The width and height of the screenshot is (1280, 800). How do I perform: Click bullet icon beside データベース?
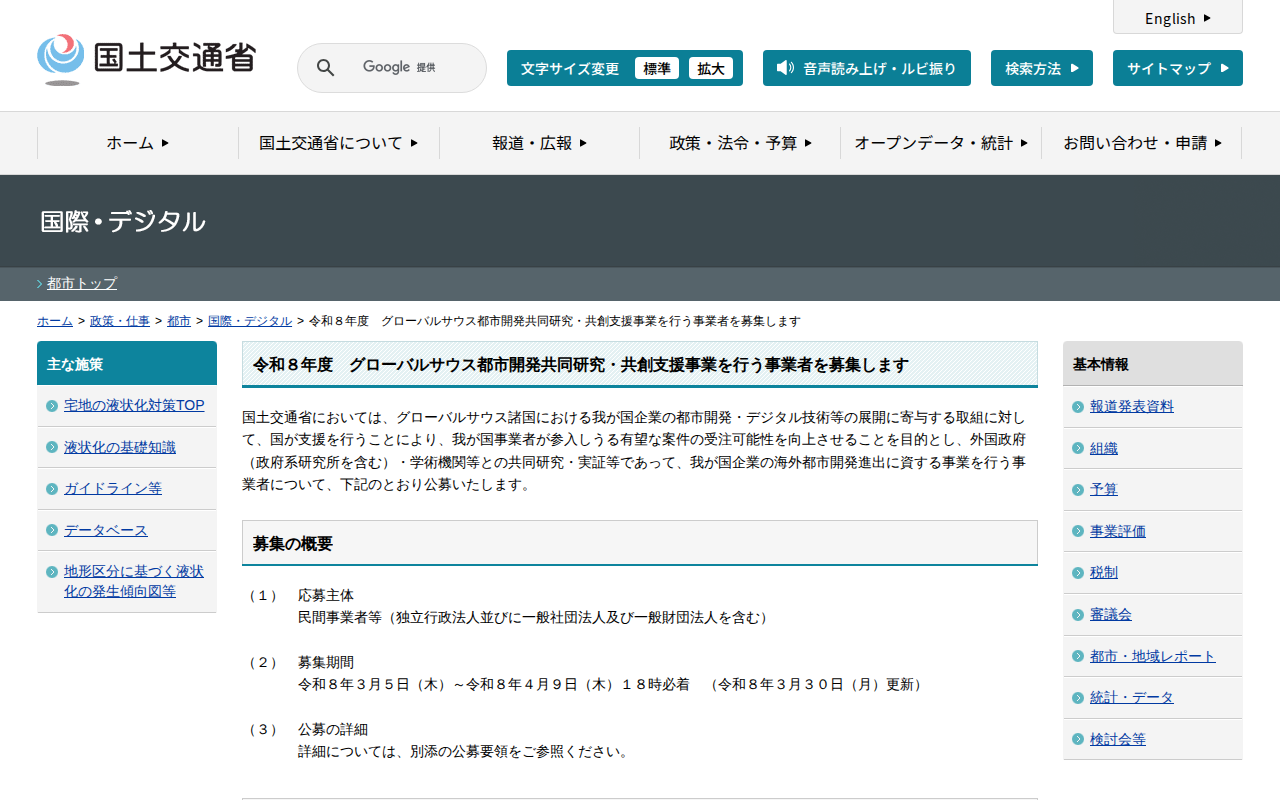click(52, 531)
